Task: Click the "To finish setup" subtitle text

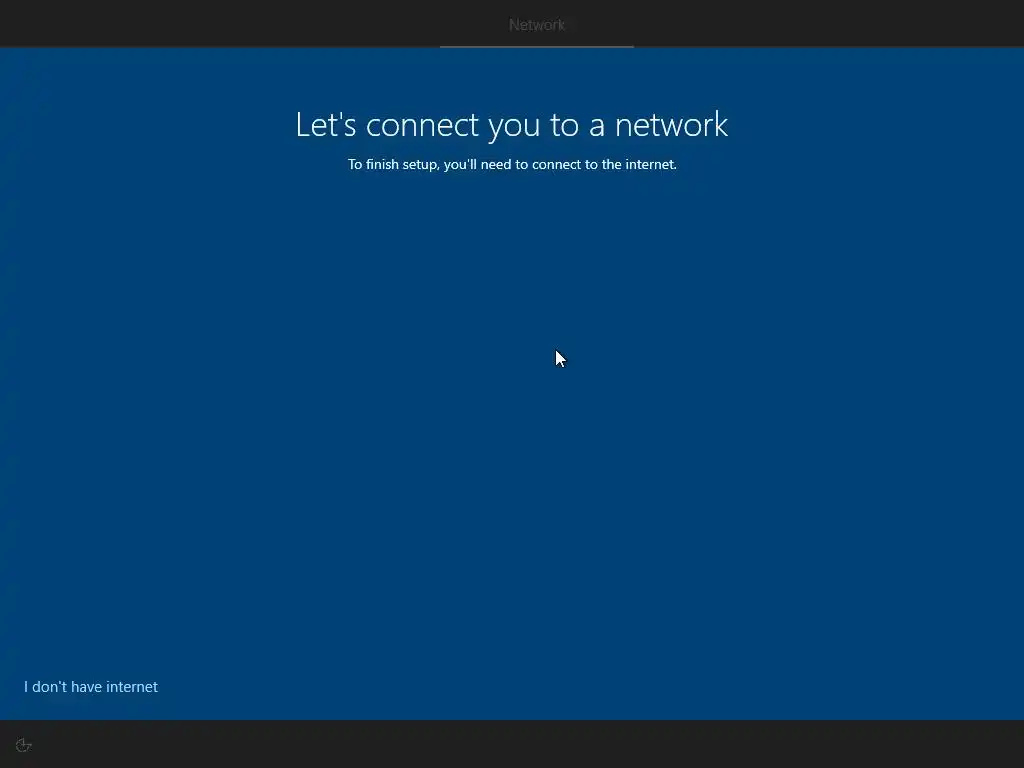Action: tap(512, 164)
